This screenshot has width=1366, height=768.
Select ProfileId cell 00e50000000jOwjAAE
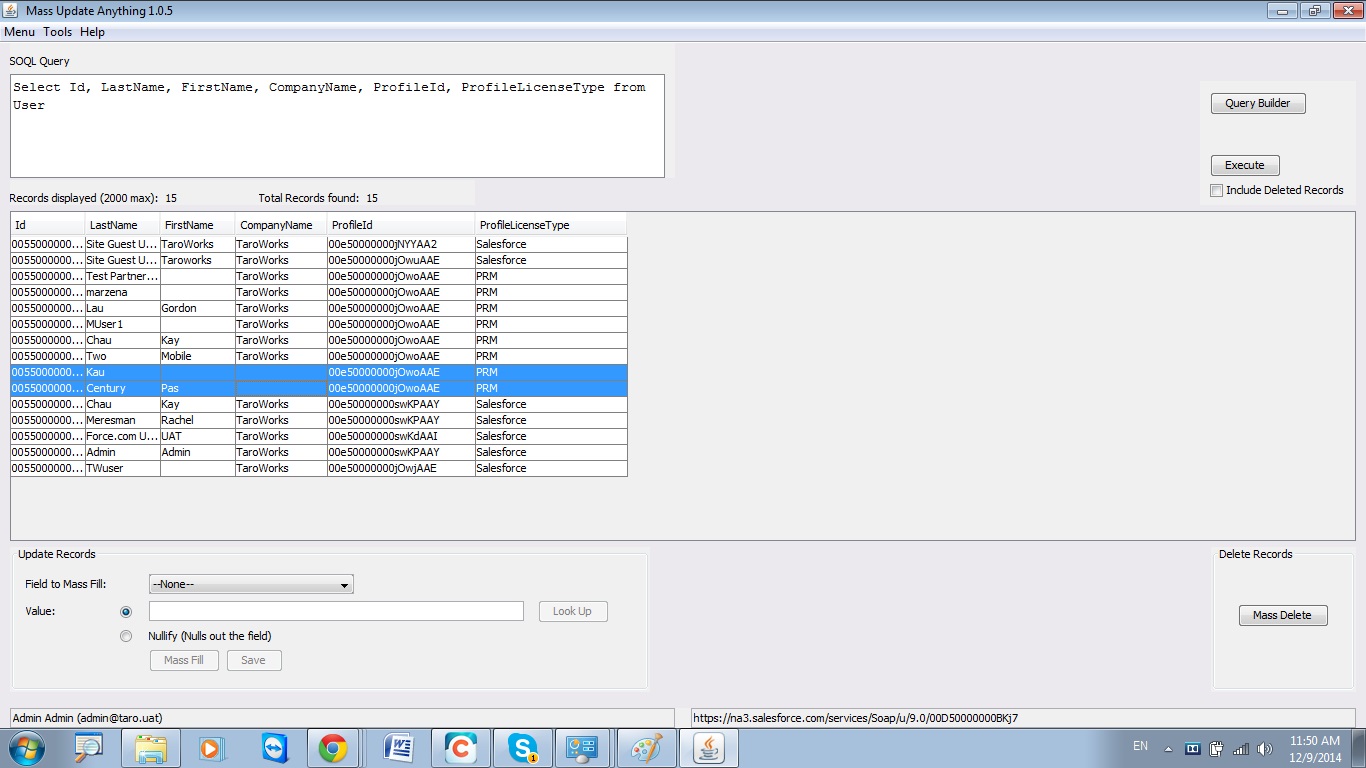point(401,468)
